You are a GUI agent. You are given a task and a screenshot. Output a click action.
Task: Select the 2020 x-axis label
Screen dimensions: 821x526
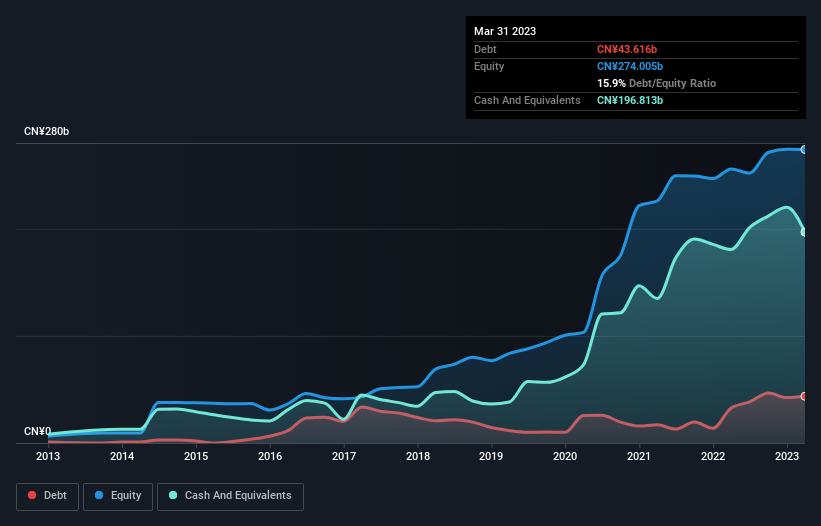pyautogui.click(x=565, y=456)
